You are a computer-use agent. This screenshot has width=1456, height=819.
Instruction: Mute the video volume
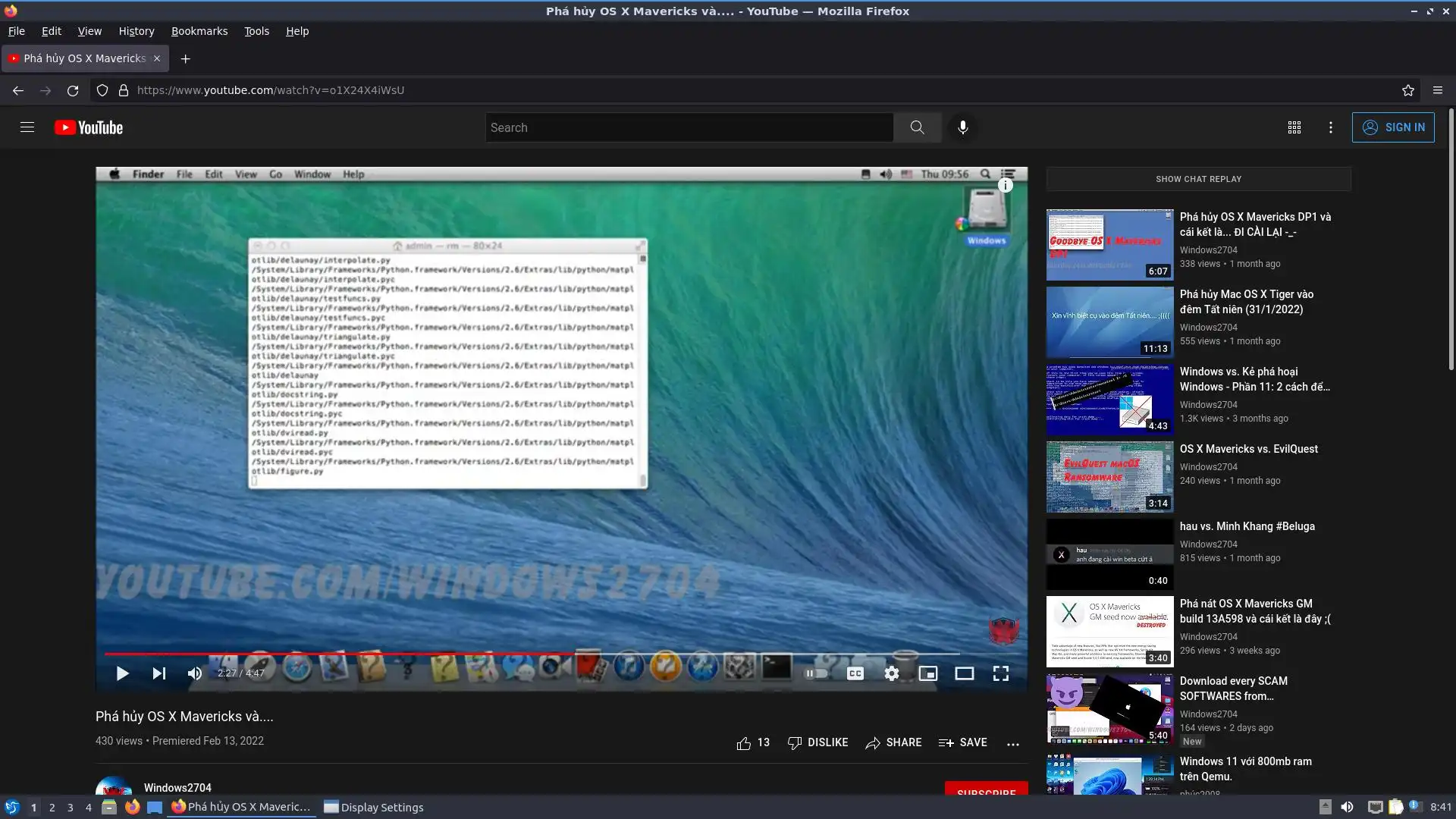[x=195, y=673]
